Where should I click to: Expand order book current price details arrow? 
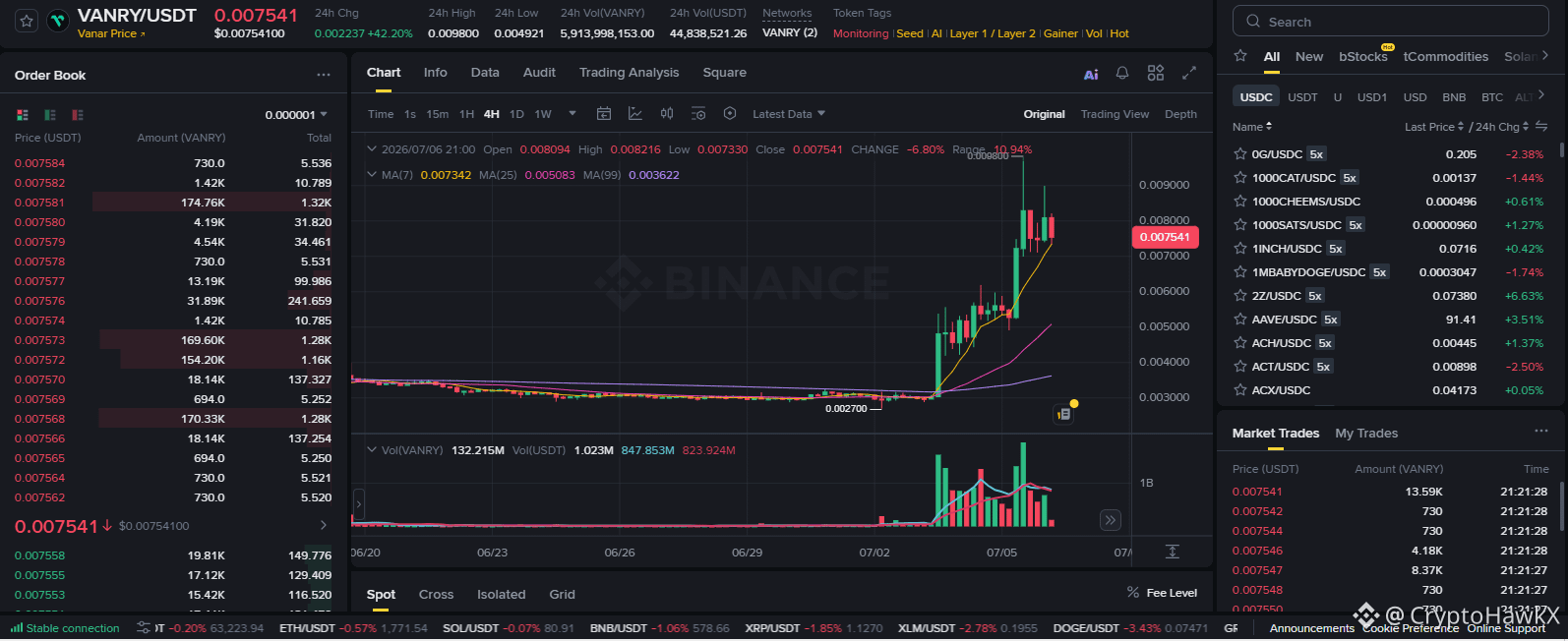tap(324, 525)
